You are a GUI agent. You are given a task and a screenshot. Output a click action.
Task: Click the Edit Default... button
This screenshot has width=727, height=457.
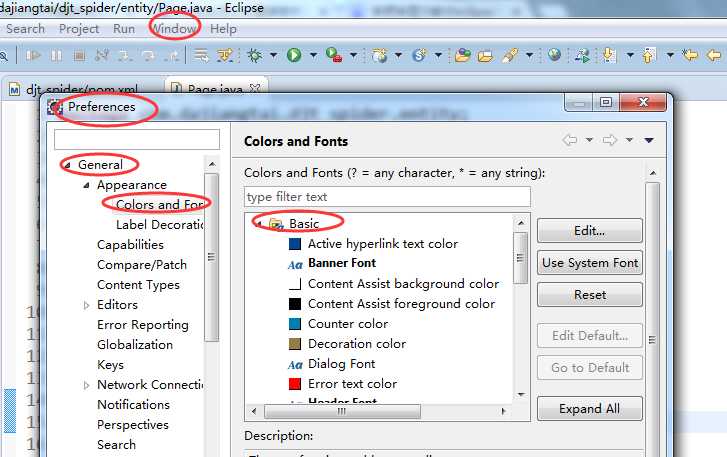pyautogui.click(x=590, y=335)
